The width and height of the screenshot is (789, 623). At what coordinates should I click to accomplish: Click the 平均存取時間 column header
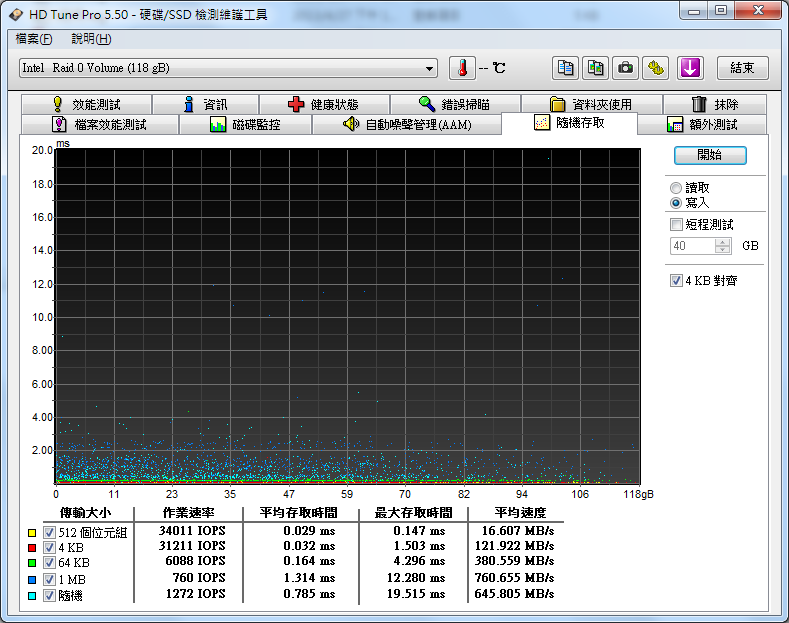[x=298, y=513]
